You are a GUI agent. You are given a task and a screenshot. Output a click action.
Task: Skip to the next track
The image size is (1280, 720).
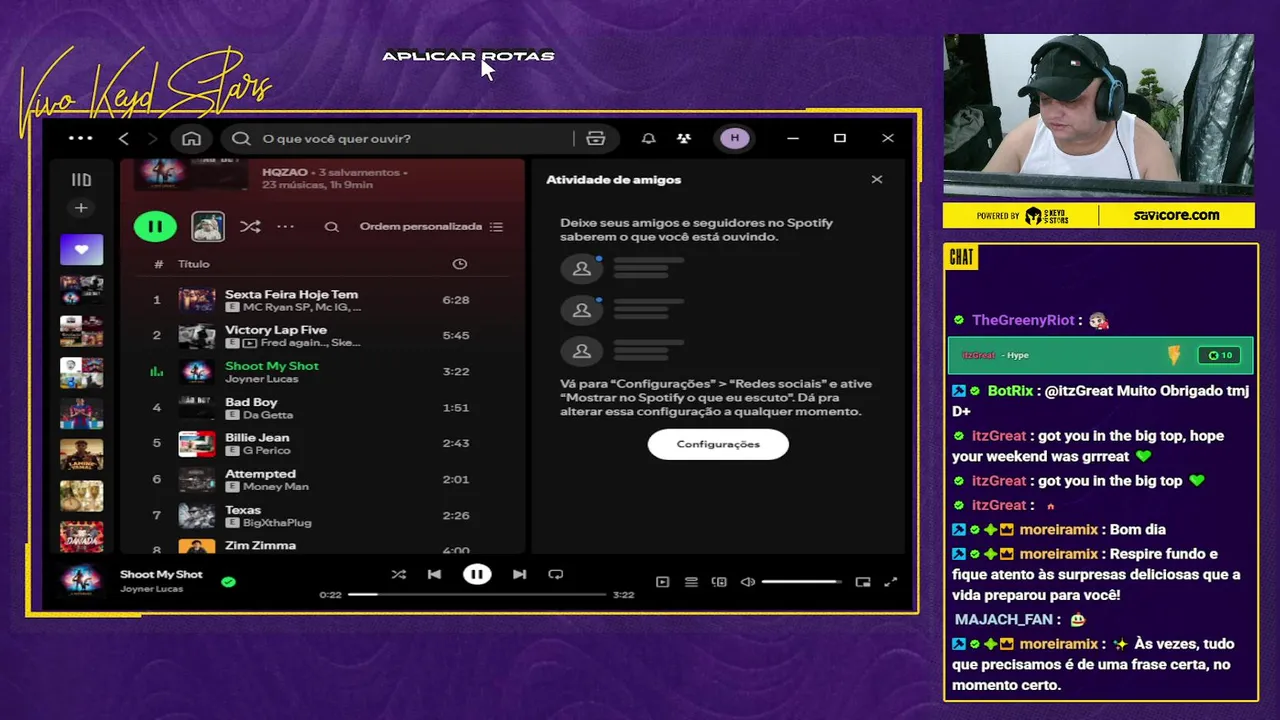point(519,574)
